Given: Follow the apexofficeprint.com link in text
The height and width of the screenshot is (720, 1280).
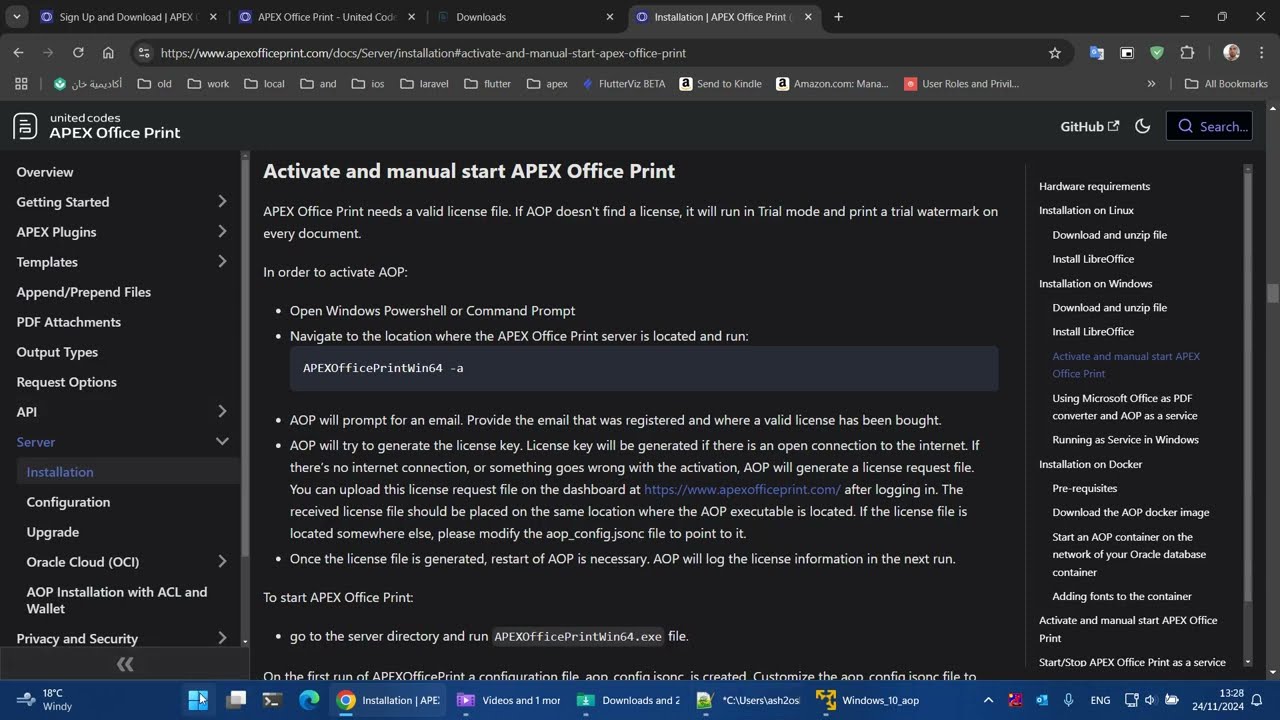Looking at the screenshot, I should (x=742, y=489).
